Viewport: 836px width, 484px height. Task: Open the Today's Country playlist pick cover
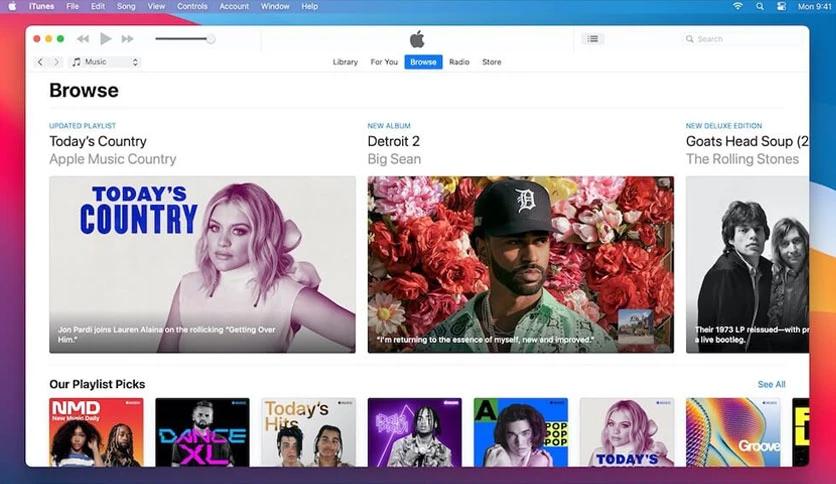626,432
